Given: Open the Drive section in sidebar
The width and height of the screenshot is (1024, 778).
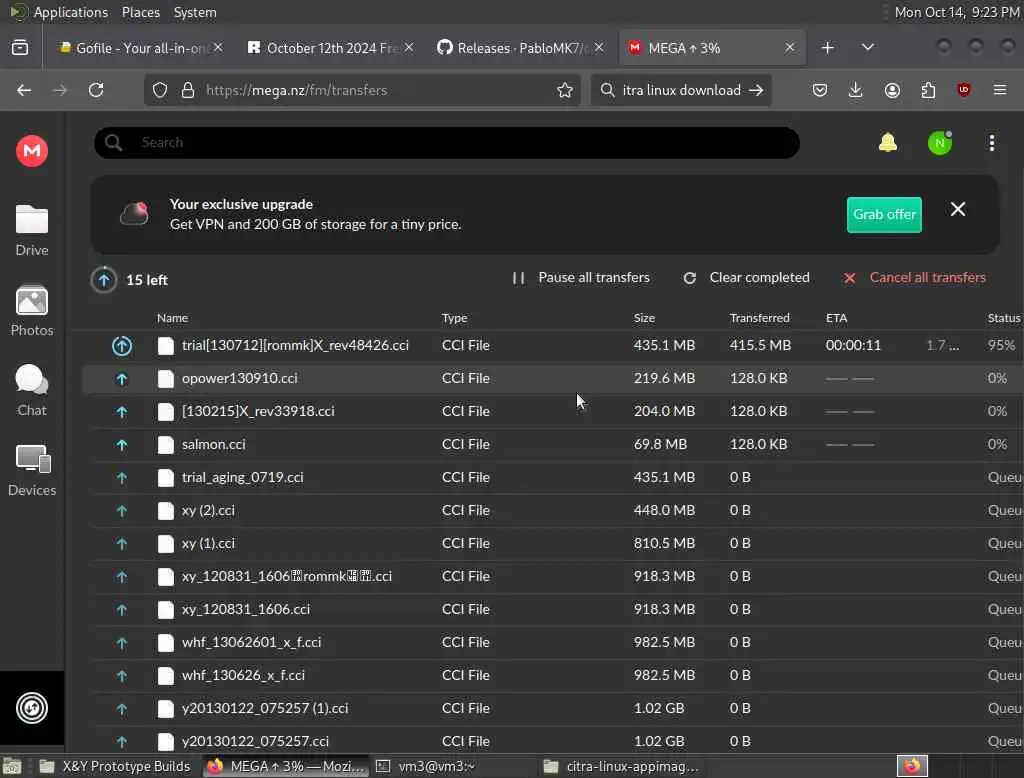Looking at the screenshot, I should 31,231.
